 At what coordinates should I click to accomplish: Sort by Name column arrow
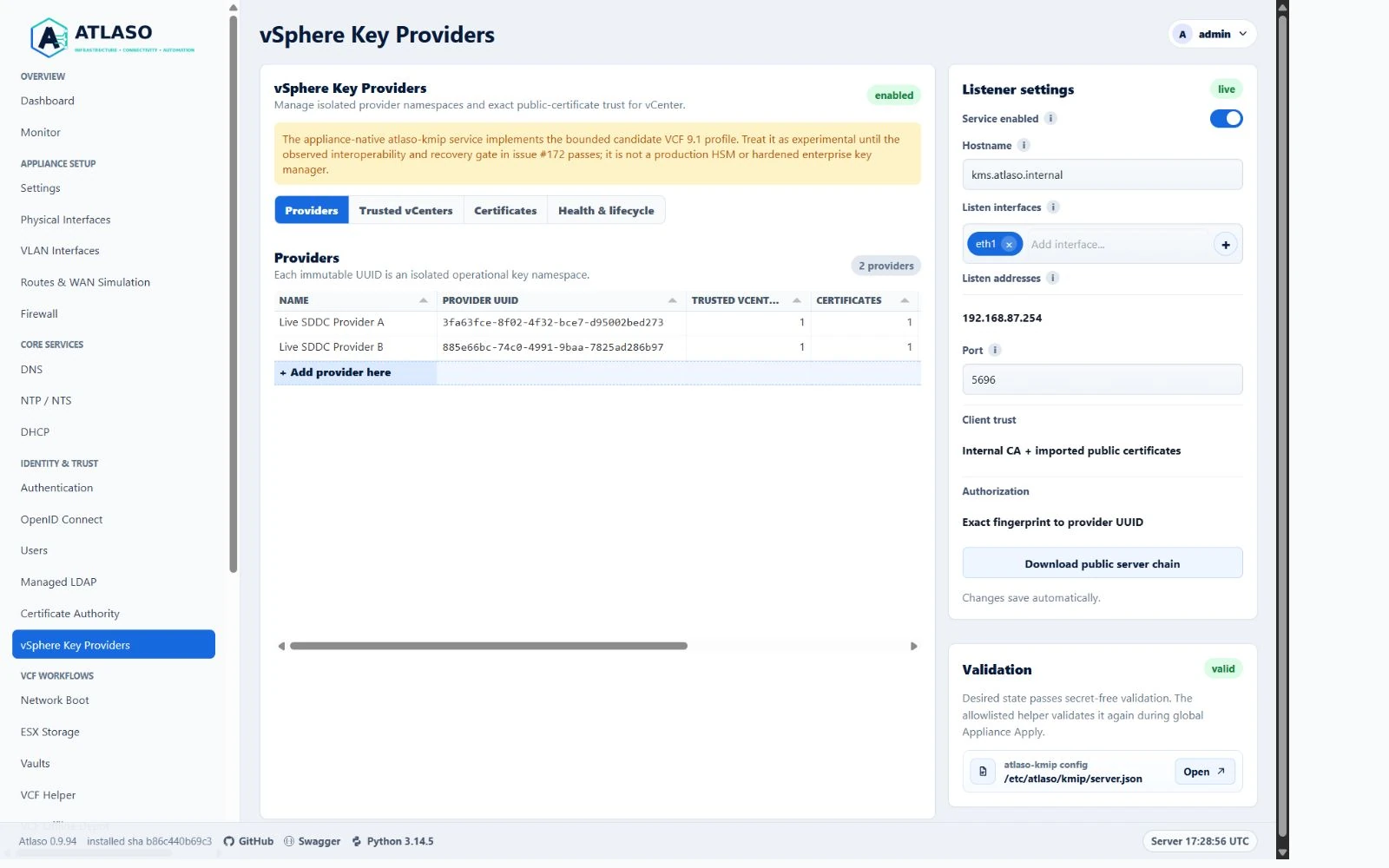[423, 300]
